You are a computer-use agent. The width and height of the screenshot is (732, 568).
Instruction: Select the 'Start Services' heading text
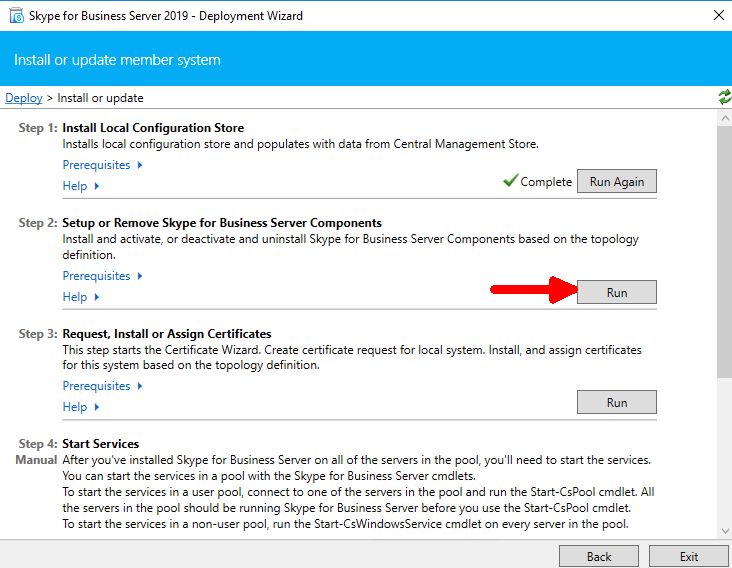coord(101,443)
